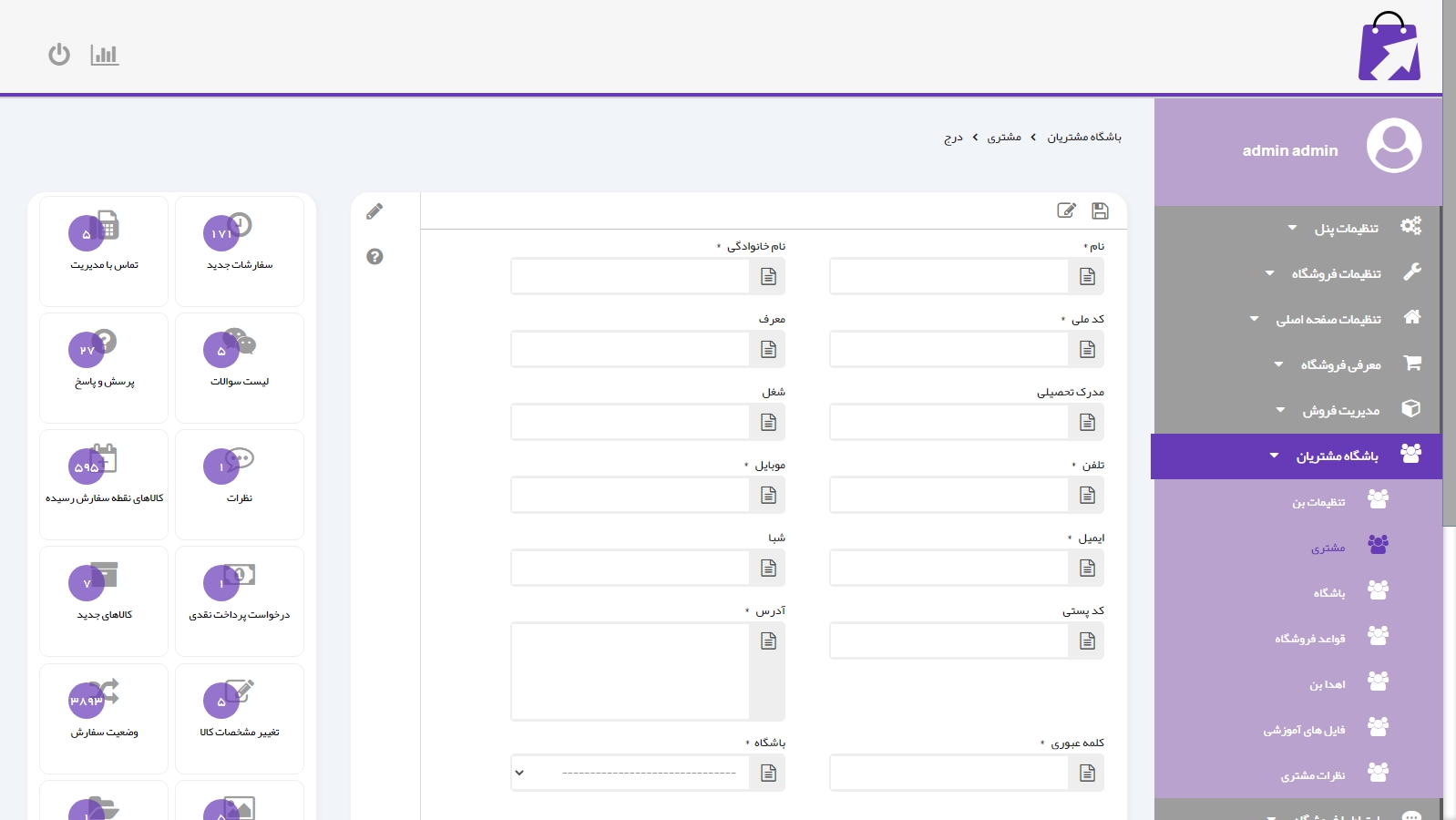Expand تنظیمات پنل sidebar menu
This screenshot has width=1456, height=820.
tap(1346, 228)
